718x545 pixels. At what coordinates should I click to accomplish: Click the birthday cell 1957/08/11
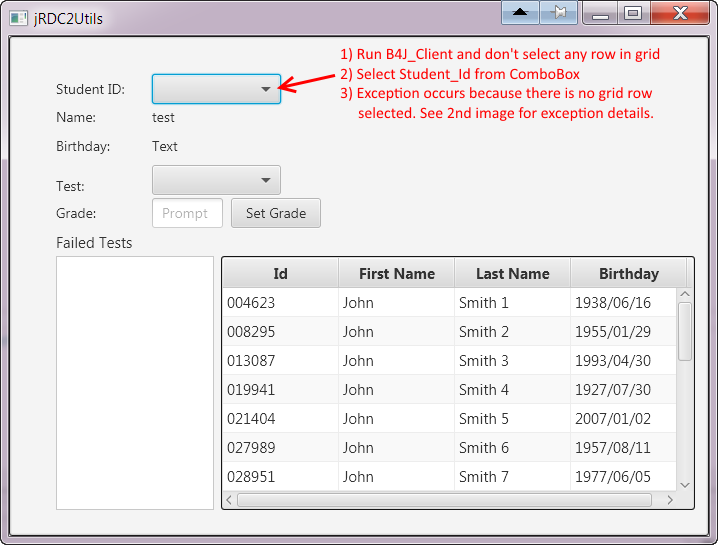[x=623, y=447]
